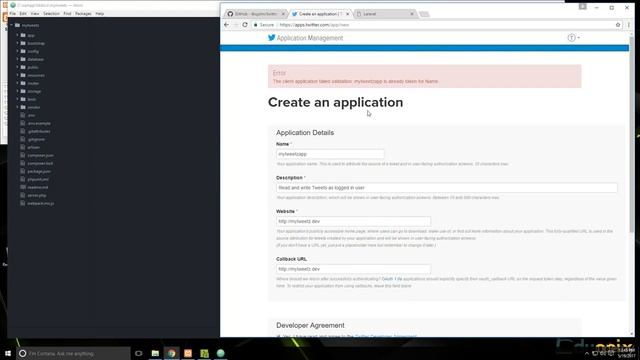This screenshot has width=640, height=360.
Task: Open the .gitignore file
Action: coord(36,139)
